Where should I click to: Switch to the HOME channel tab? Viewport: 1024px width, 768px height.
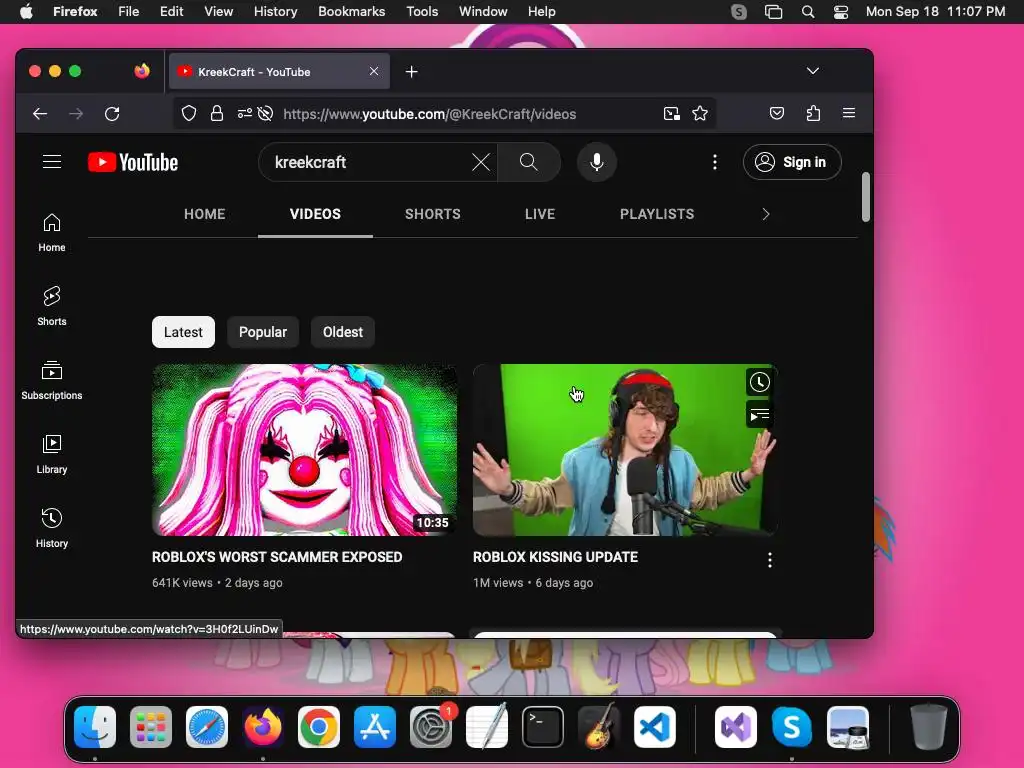pyautogui.click(x=204, y=214)
